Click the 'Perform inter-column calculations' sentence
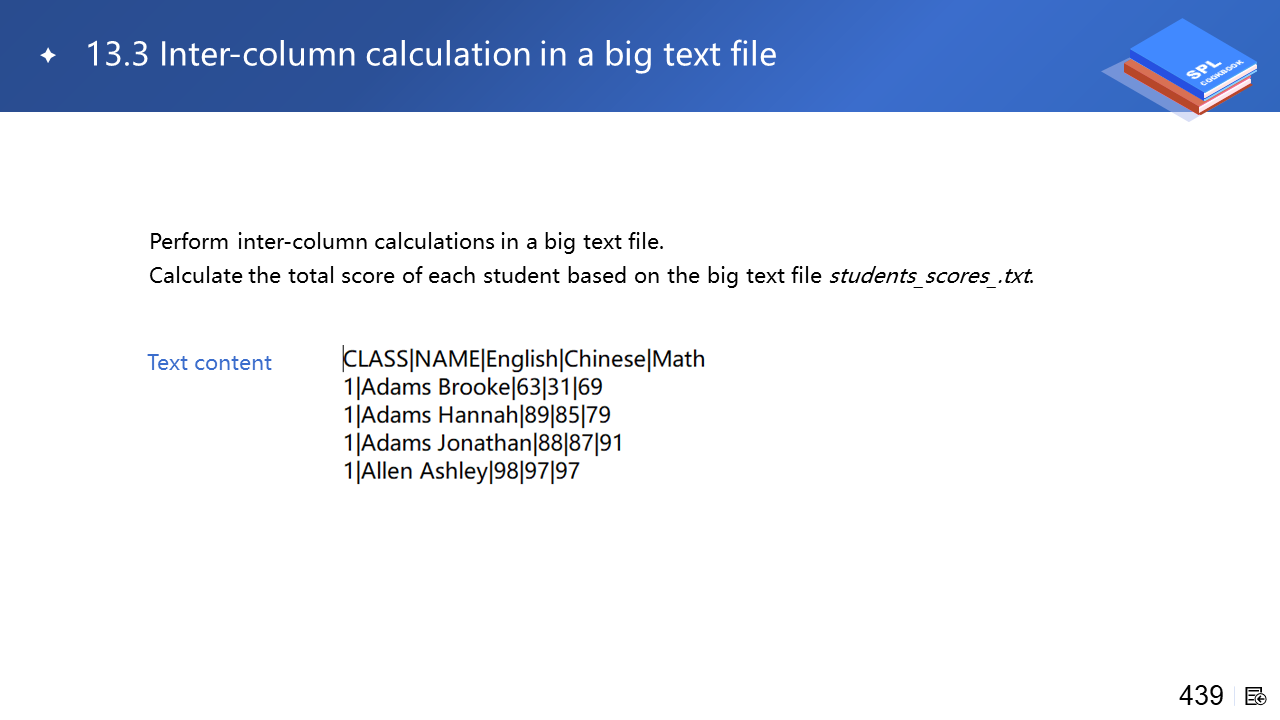Viewport: 1280px width, 720px height. (406, 242)
